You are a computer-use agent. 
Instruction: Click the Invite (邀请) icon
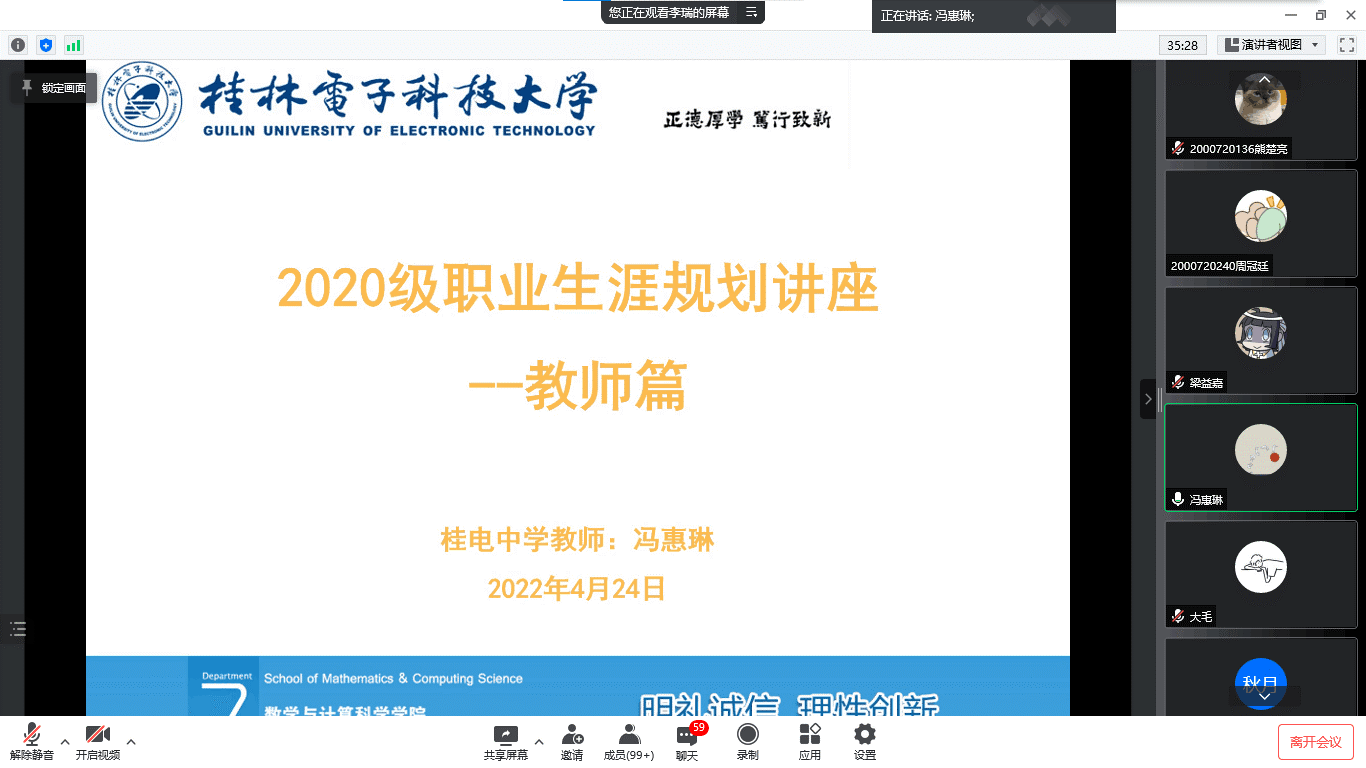pos(572,741)
